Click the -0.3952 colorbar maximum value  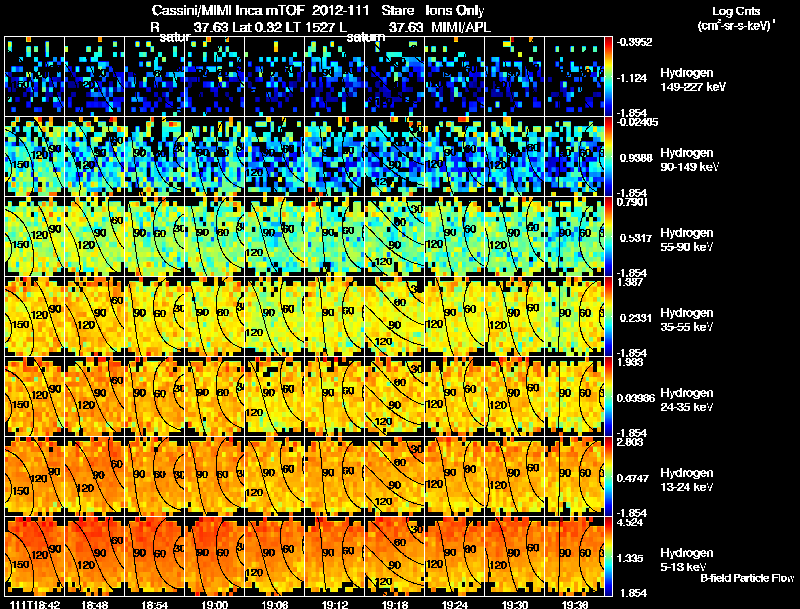pos(634,42)
